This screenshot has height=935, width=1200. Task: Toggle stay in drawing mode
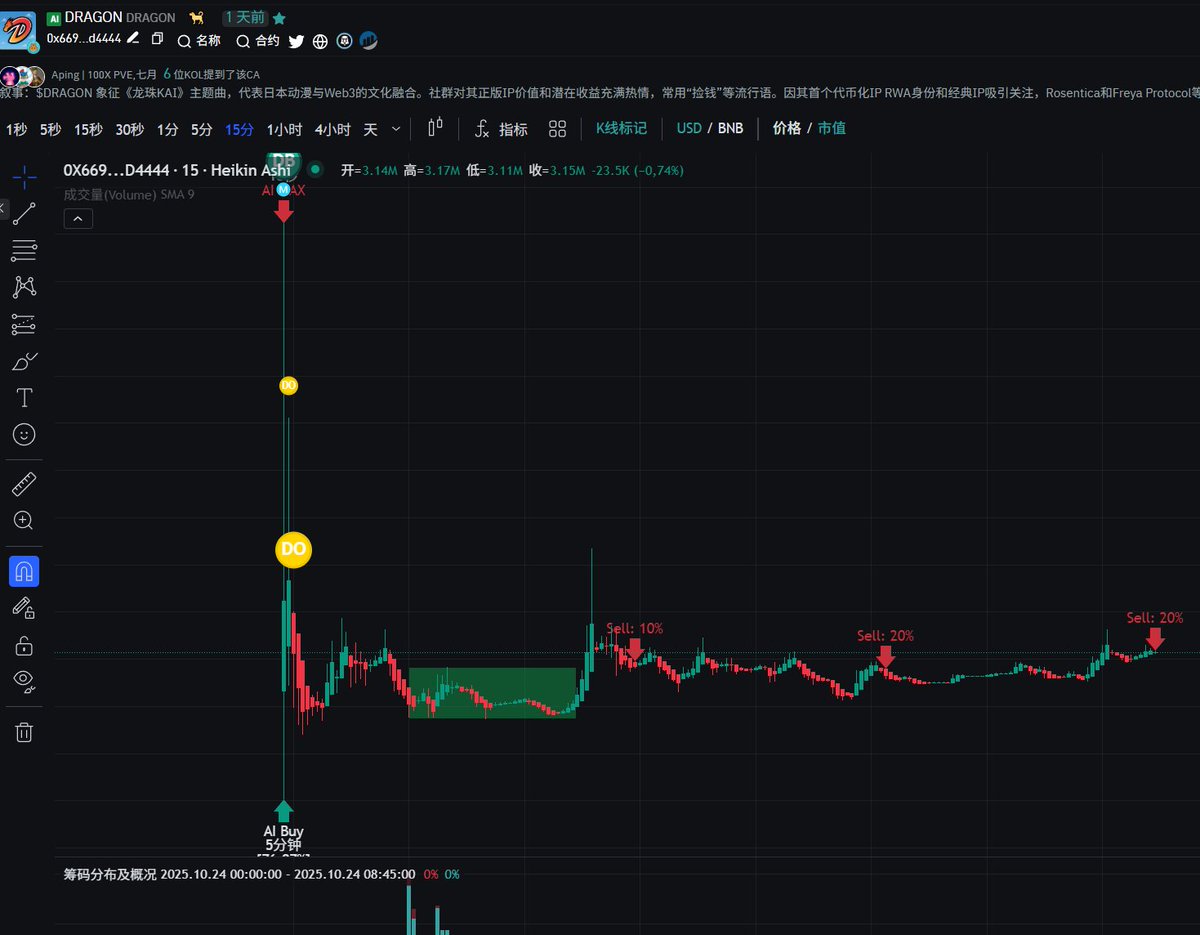click(x=24, y=608)
